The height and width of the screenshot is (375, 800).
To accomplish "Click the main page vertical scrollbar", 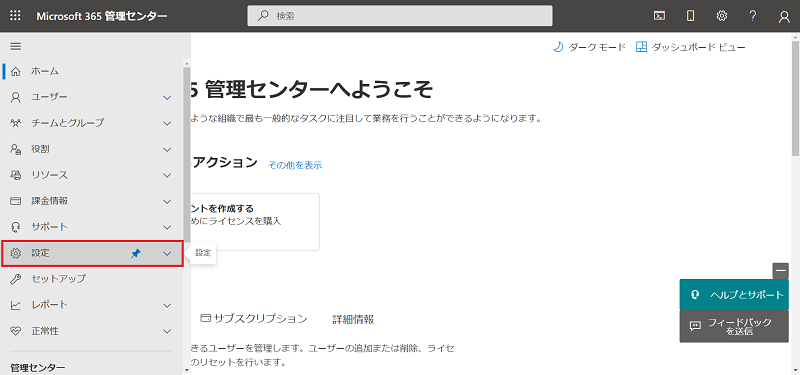I will [795, 97].
